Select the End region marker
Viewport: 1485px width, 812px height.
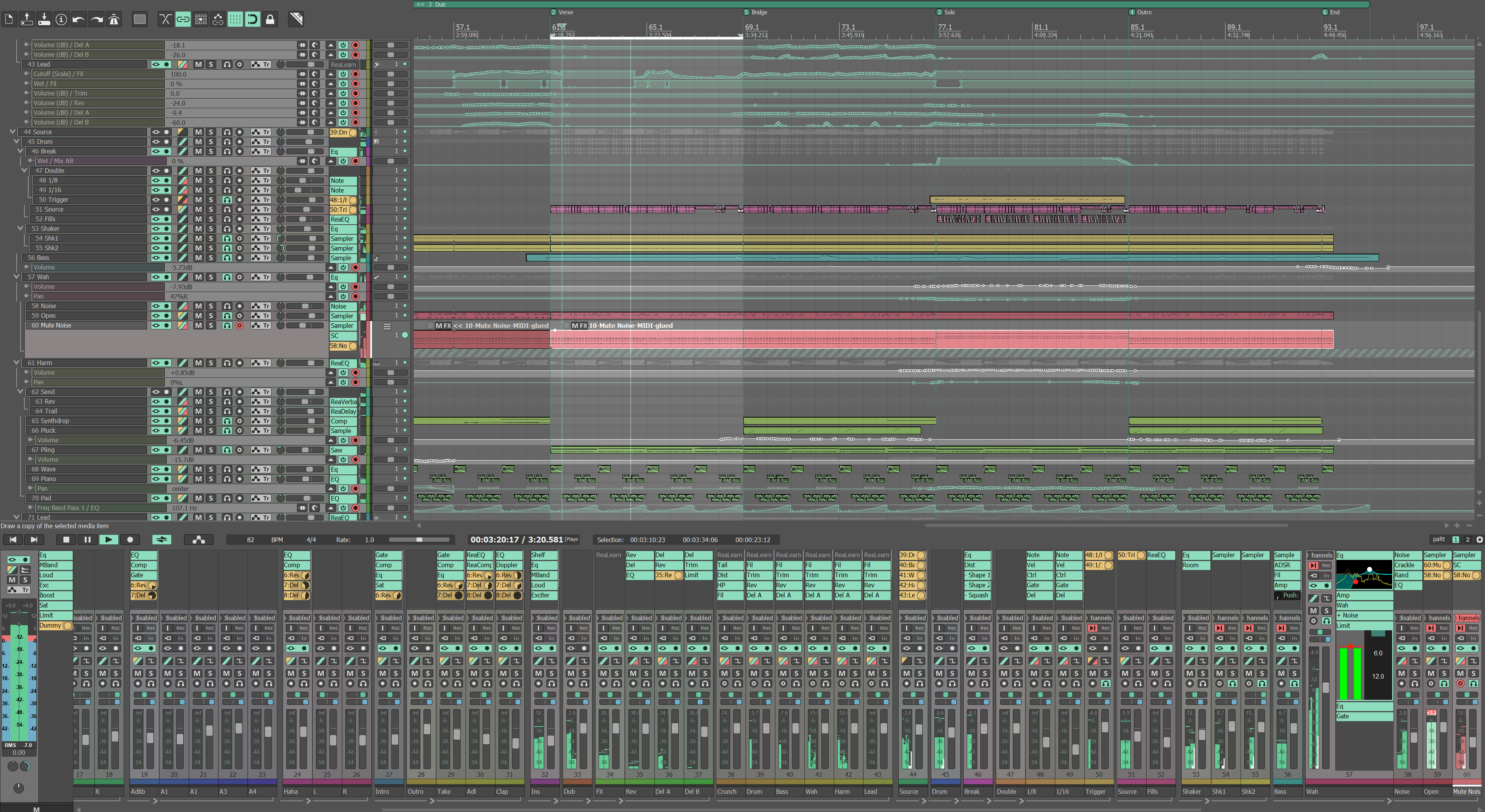[x=1331, y=12]
